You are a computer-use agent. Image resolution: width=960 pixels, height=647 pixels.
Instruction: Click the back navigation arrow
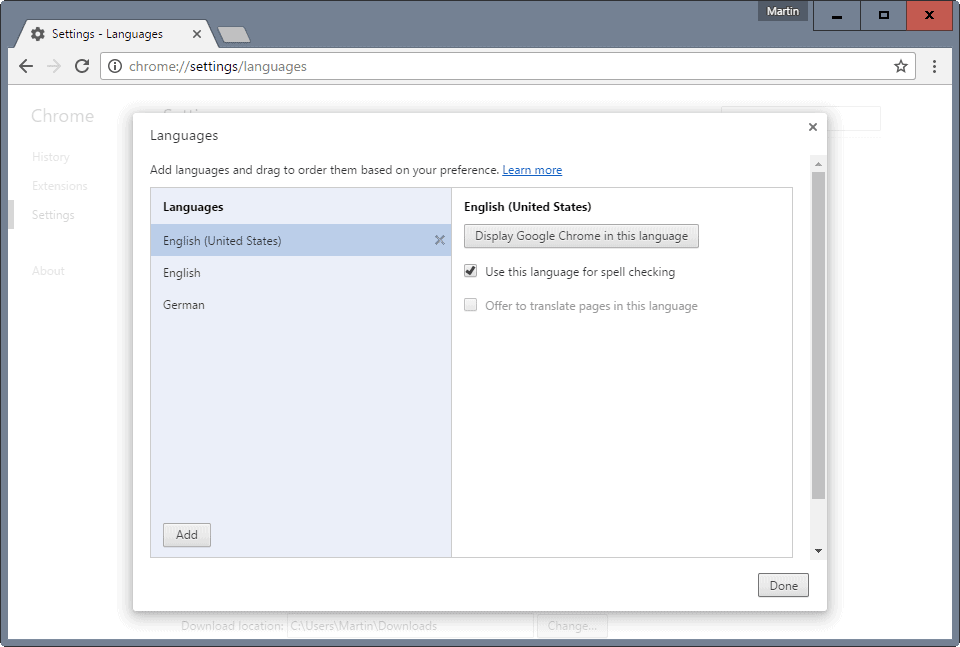26,66
